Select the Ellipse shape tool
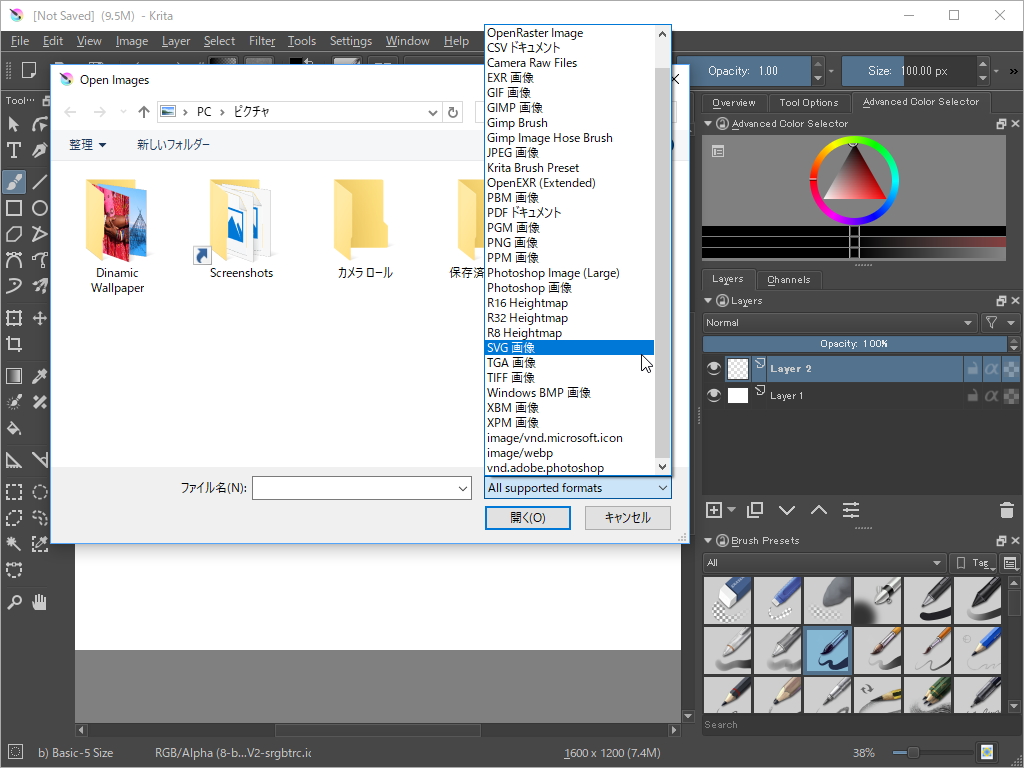This screenshot has height=768, width=1024. pyautogui.click(x=40, y=208)
